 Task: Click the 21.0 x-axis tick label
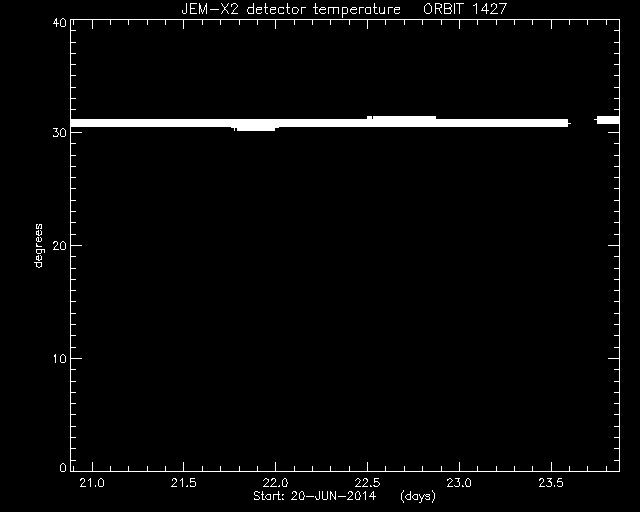click(92, 483)
